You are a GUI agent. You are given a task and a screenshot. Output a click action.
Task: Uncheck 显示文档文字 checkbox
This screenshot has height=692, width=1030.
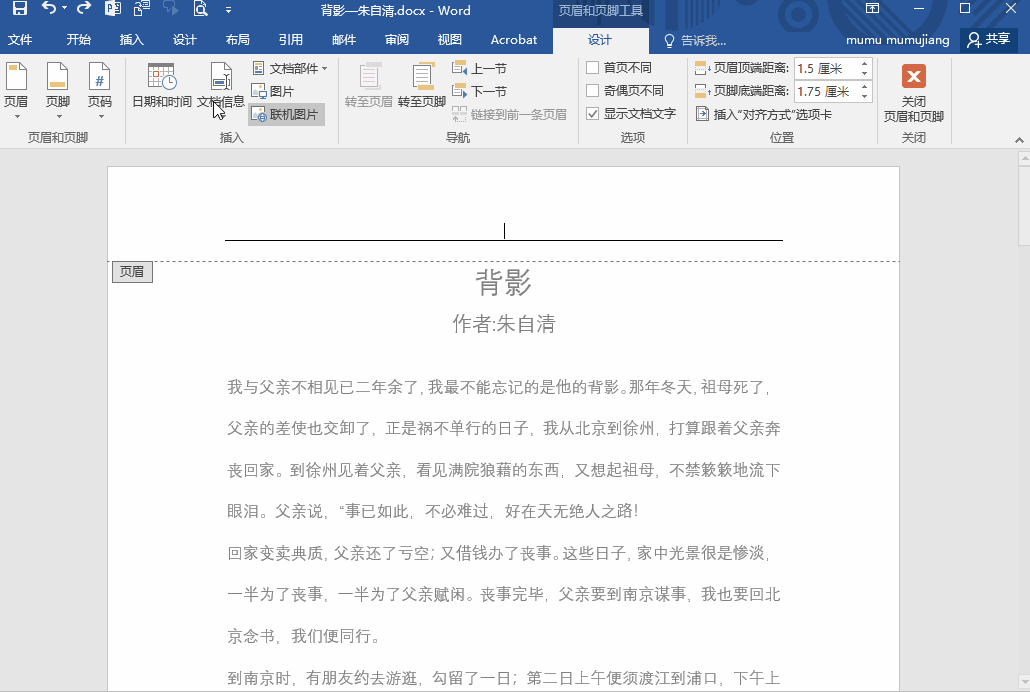[593, 114]
